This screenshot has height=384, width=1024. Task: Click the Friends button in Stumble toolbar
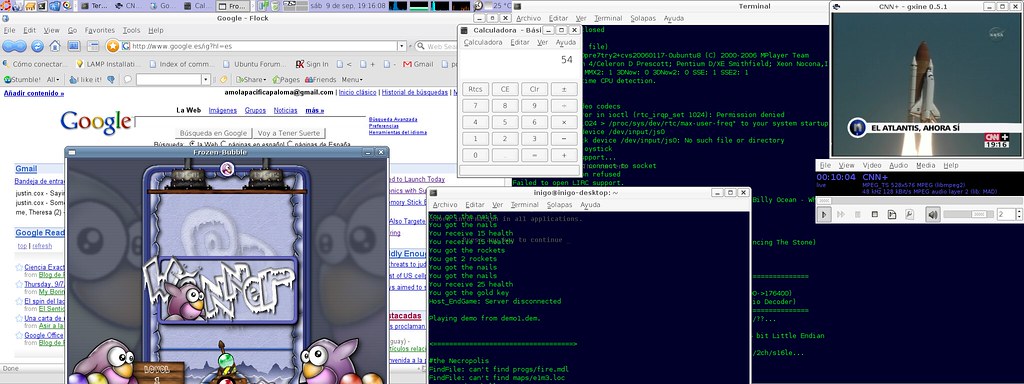click(x=320, y=80)
